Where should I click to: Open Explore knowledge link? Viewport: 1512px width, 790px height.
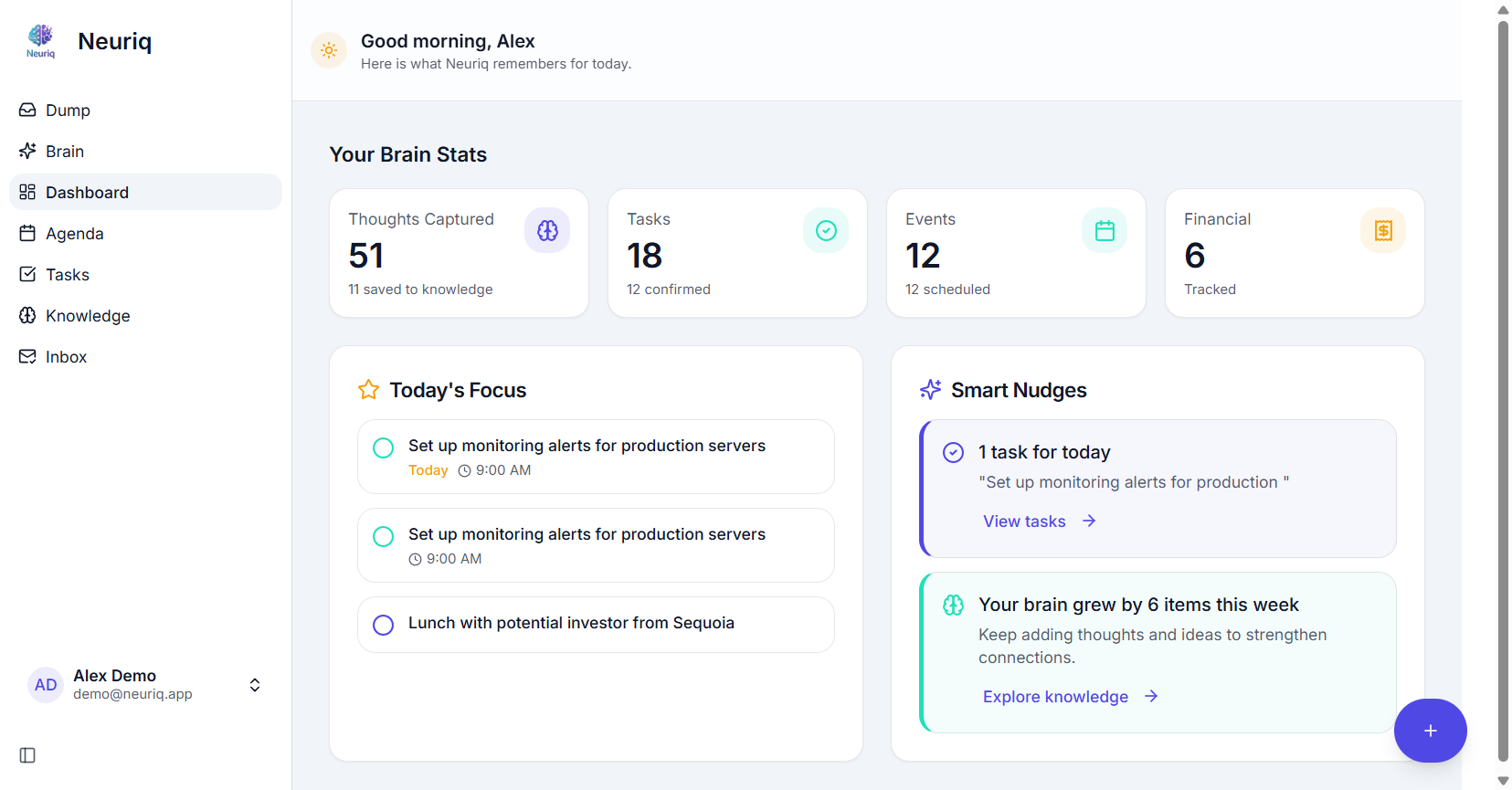pyautogui.click(x=1055, y=696)
